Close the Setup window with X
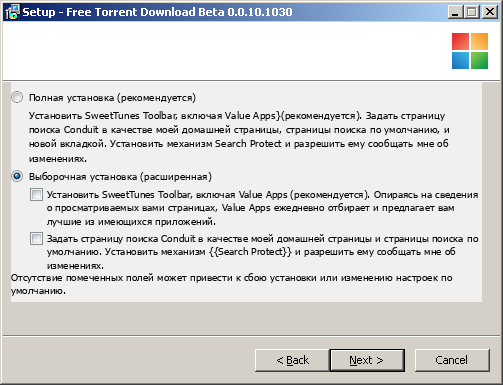Viewport: 503px width, 385px height. pyautogui.click(x=490, y=12)
